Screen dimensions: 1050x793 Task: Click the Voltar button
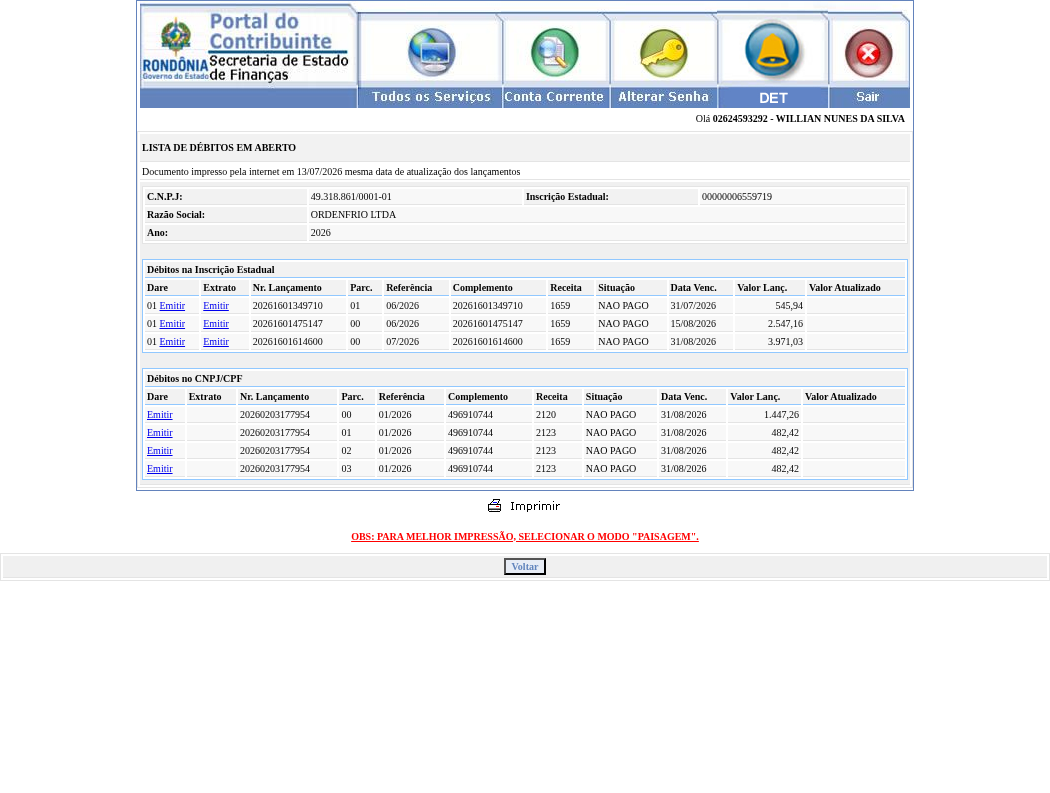pyautogui.click(x=525, y=567)
